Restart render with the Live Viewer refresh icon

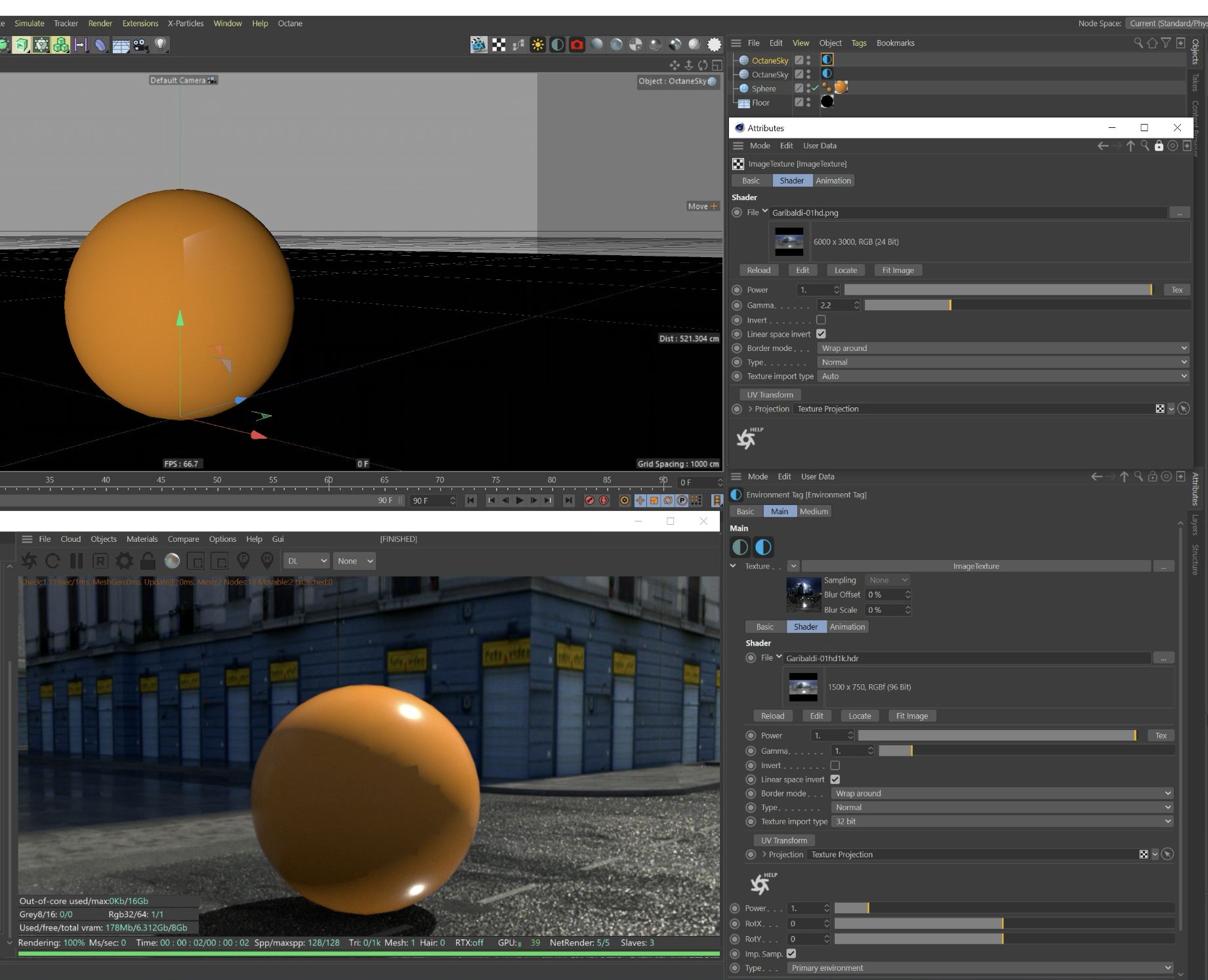53,561
